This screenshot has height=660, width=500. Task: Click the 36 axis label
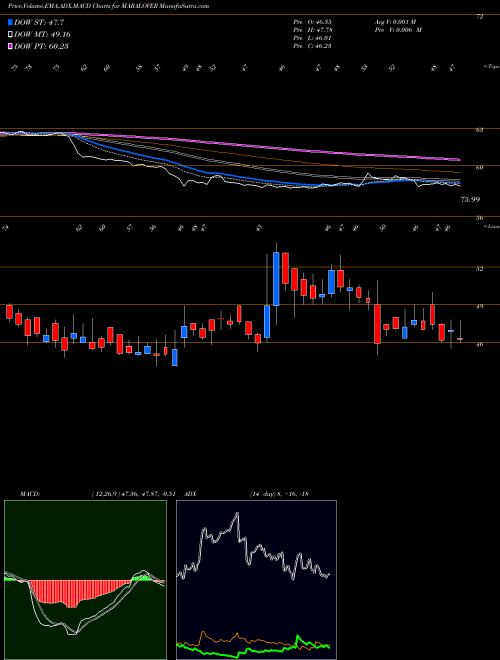(479, 218)
